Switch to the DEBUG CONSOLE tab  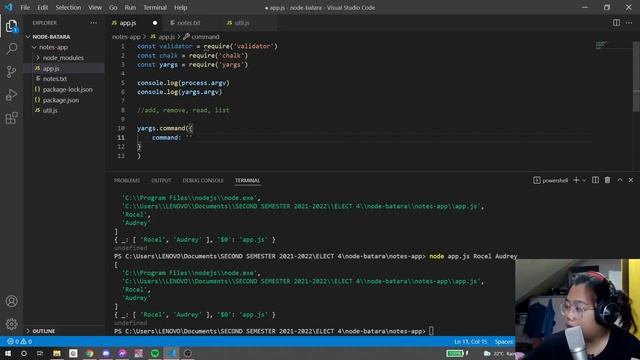(203, 180)
